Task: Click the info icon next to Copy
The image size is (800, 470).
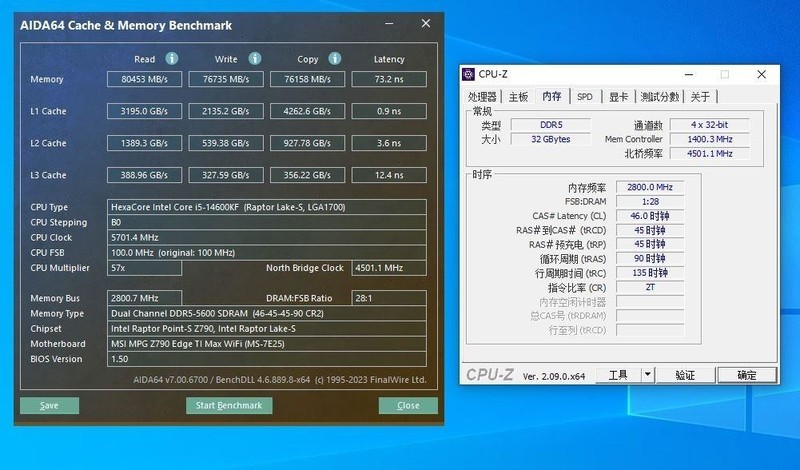Action: [x=335, y=59]
